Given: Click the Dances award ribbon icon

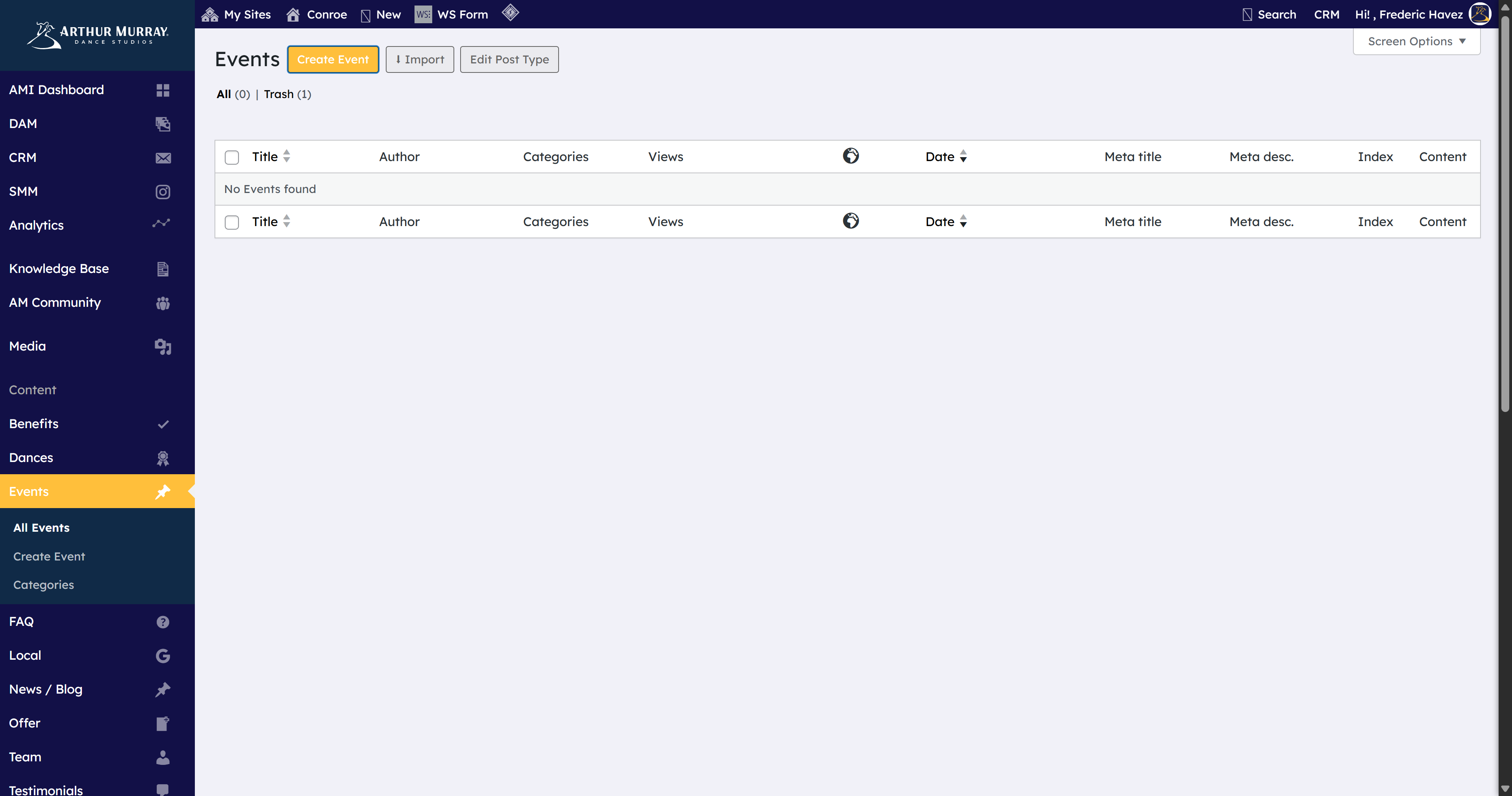Looking at the screenshot, I should tap(163, 458).
